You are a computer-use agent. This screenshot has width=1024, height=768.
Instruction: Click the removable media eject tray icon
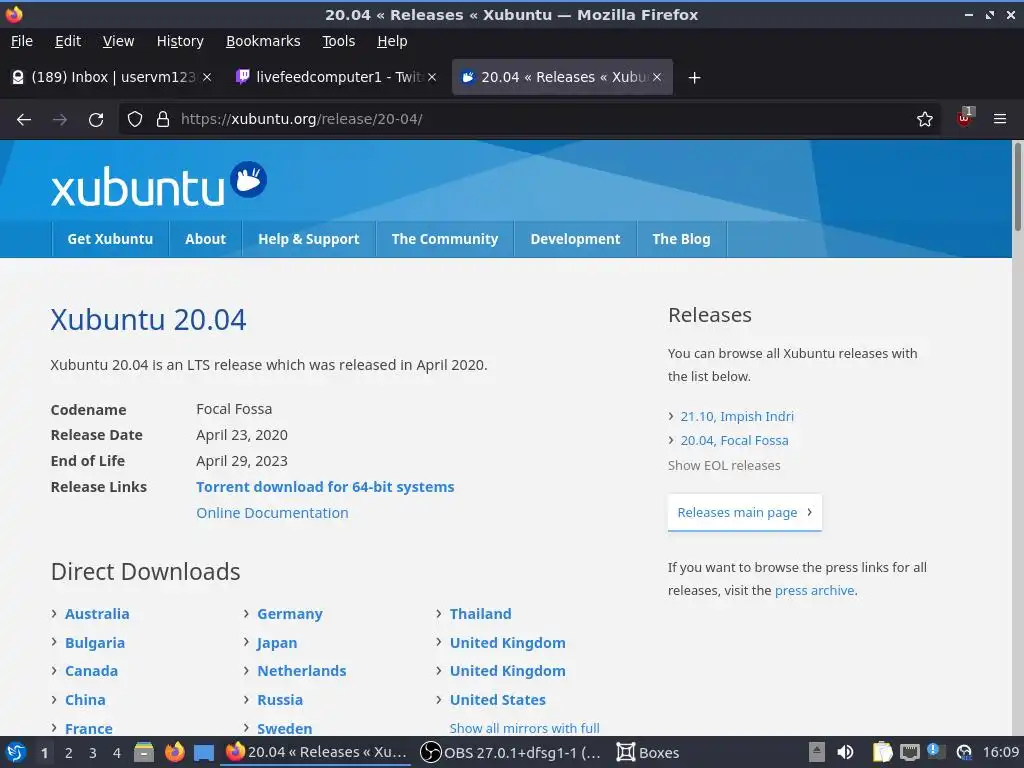pyautogui.click(x=816, y=752)
